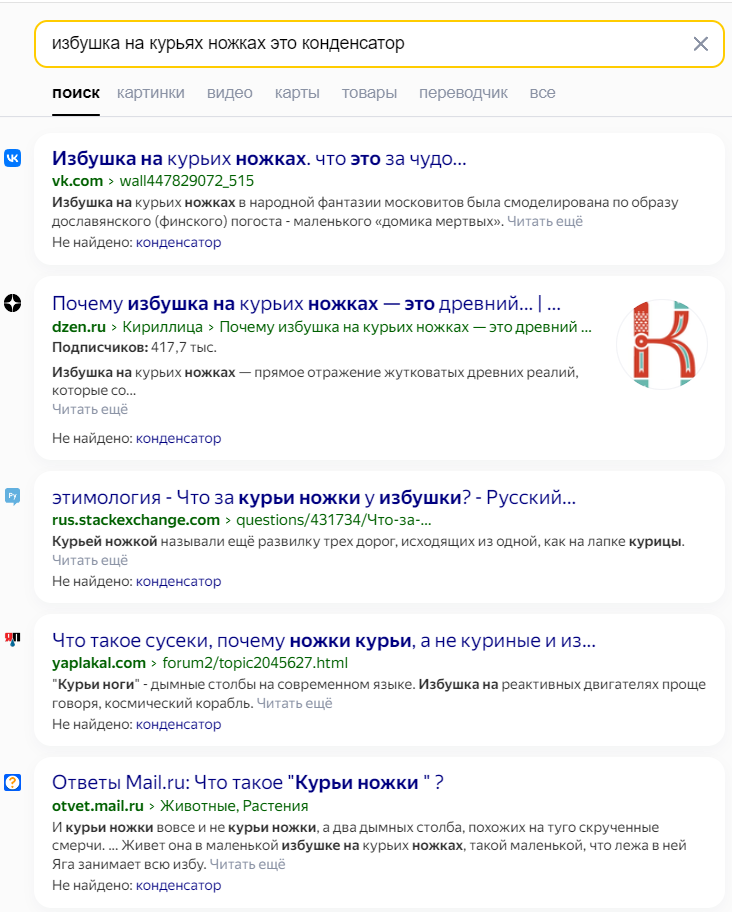The height and width of the screenshot is (912, 732).
Task: Open the переводчик tab
Action: pos(463,92)
